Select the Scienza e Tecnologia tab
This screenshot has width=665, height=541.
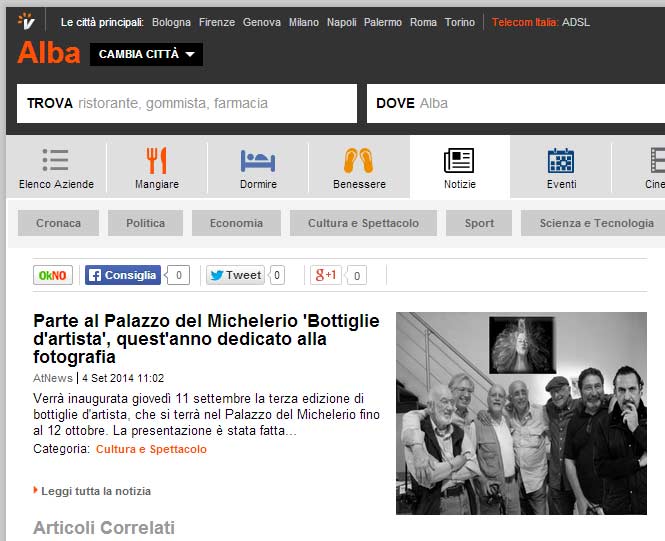click(594, 223)
